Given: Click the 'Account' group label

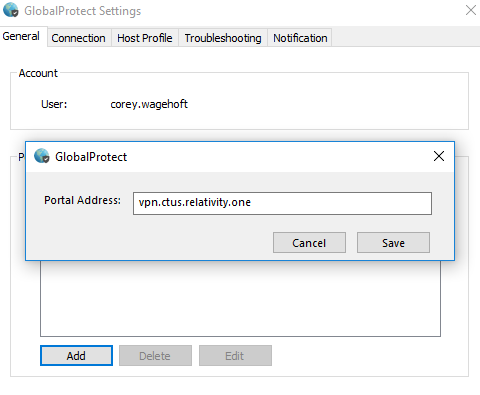Looking at the screenshot, I should [38, 73].
